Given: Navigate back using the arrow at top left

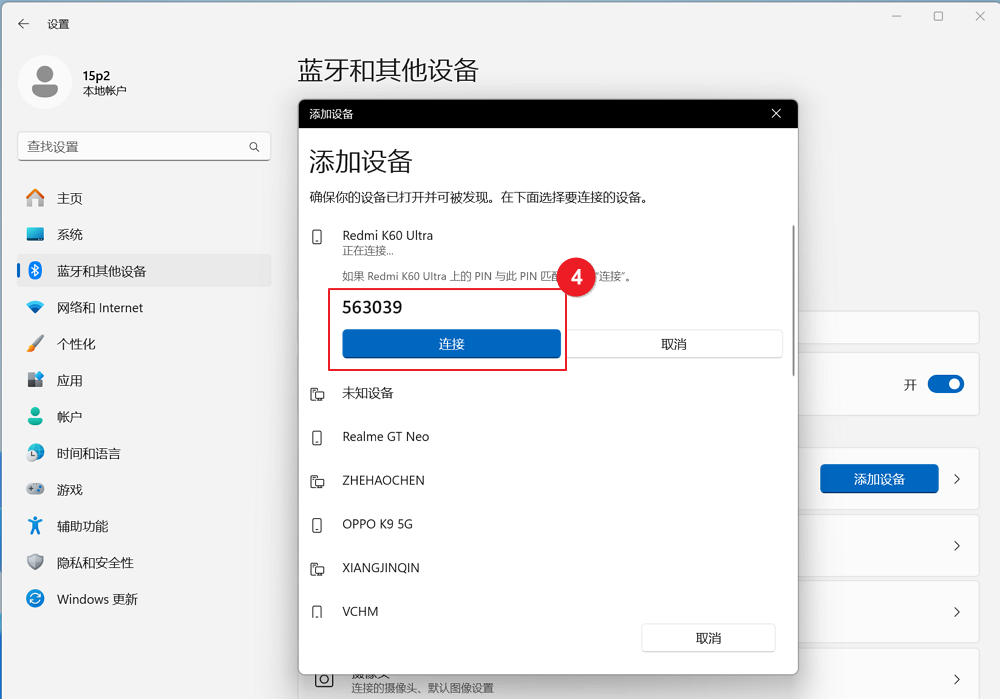Looking at the screenshot, I should [23, 23].
